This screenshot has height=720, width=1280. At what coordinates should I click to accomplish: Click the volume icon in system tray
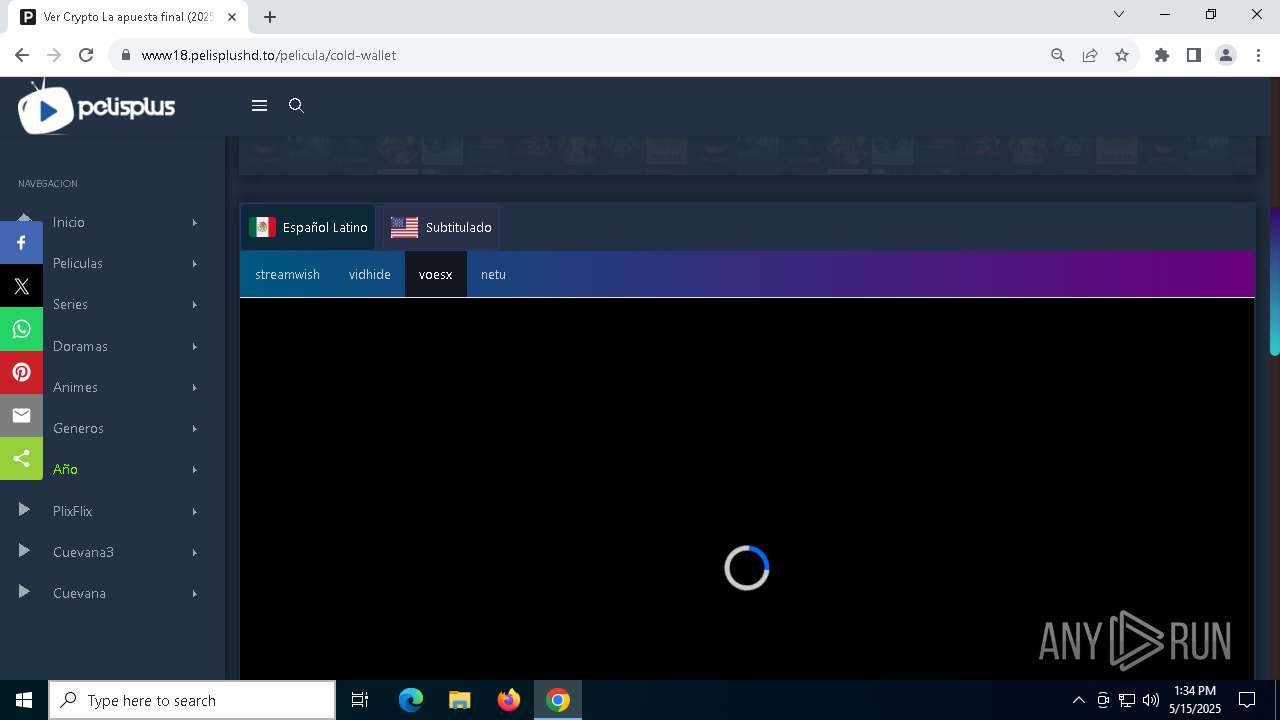[1150, 700]
